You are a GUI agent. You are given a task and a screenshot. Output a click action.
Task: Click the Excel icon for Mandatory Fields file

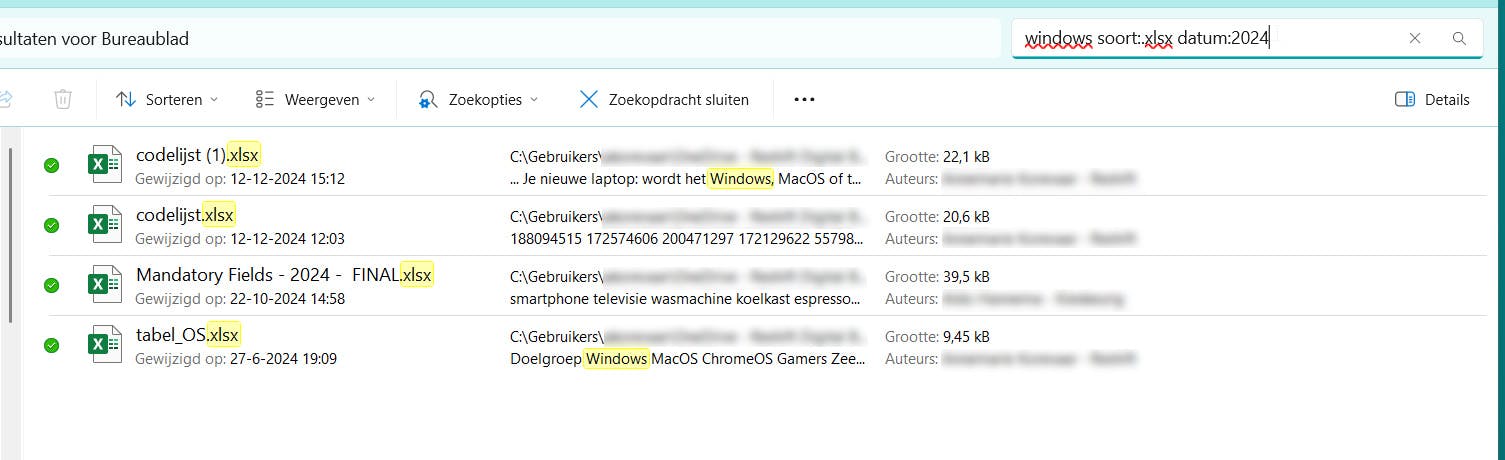[99, 285]
